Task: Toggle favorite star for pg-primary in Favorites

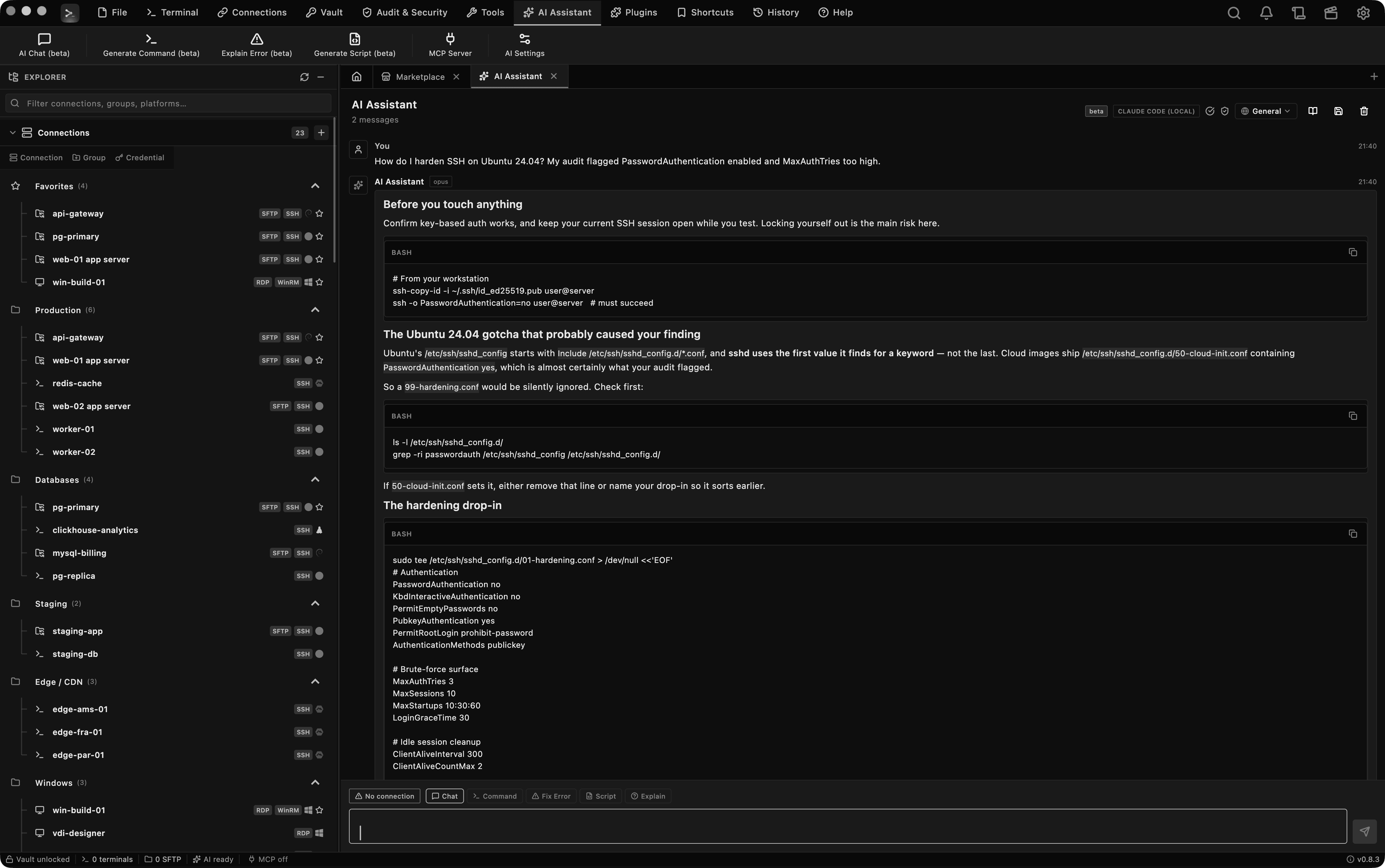Action: pyautogui.click(x=319, y=236)
